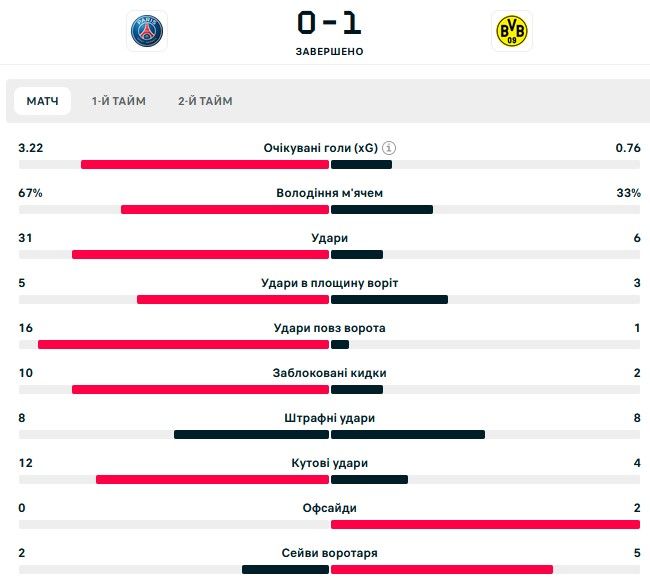Click the Удари stat label

tap(329, 238)
